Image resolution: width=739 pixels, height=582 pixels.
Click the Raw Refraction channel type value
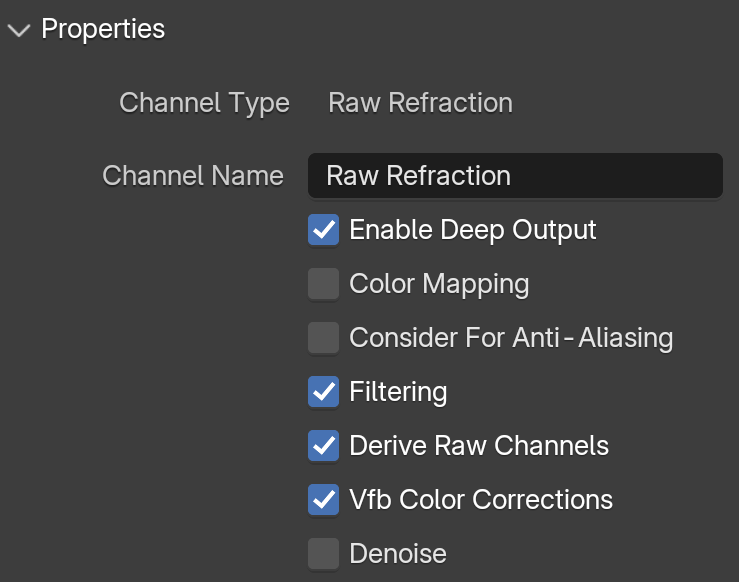[420, 103]
